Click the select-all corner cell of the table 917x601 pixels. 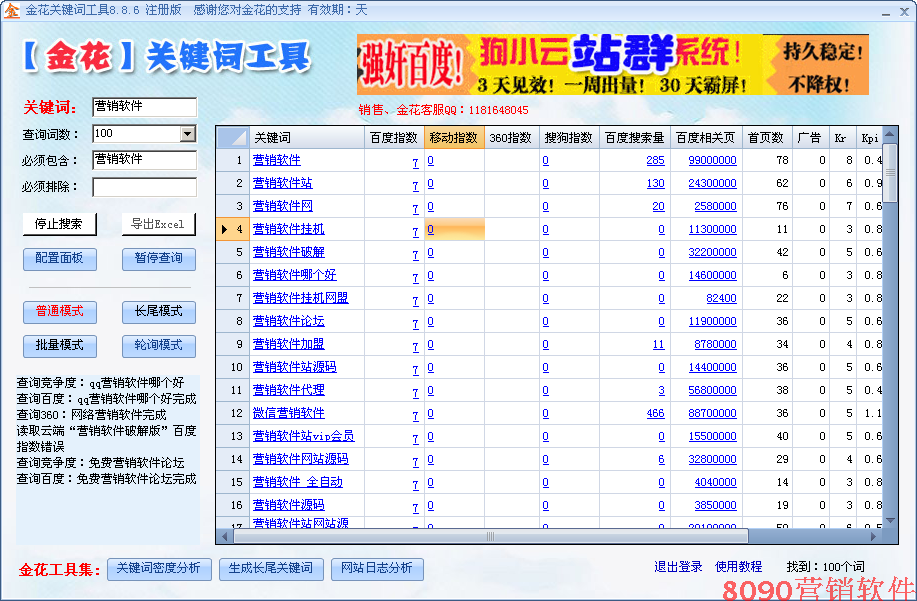pyautogui.click(x=232, y=137)
